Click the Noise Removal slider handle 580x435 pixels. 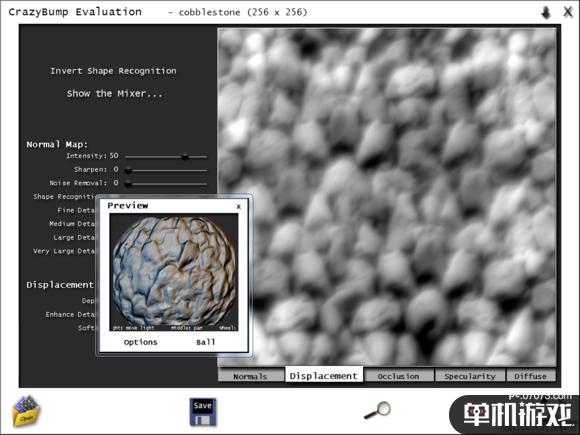(128, 183)
